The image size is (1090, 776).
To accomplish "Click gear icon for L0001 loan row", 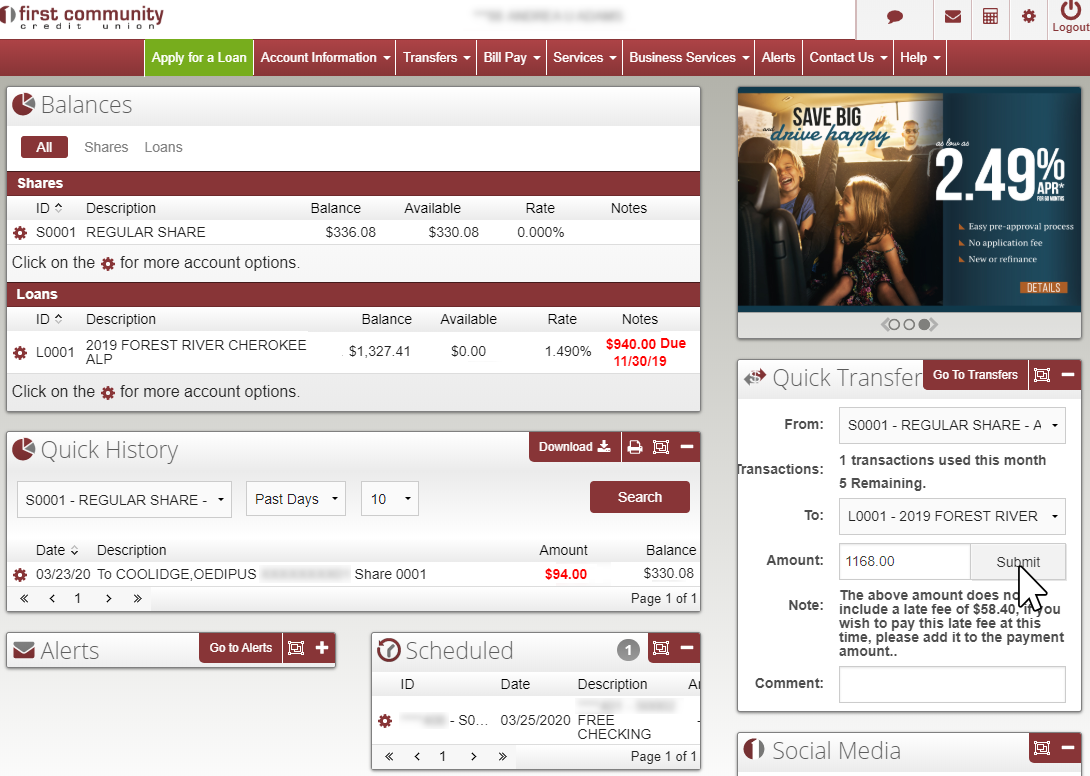I will pos(20,353).
